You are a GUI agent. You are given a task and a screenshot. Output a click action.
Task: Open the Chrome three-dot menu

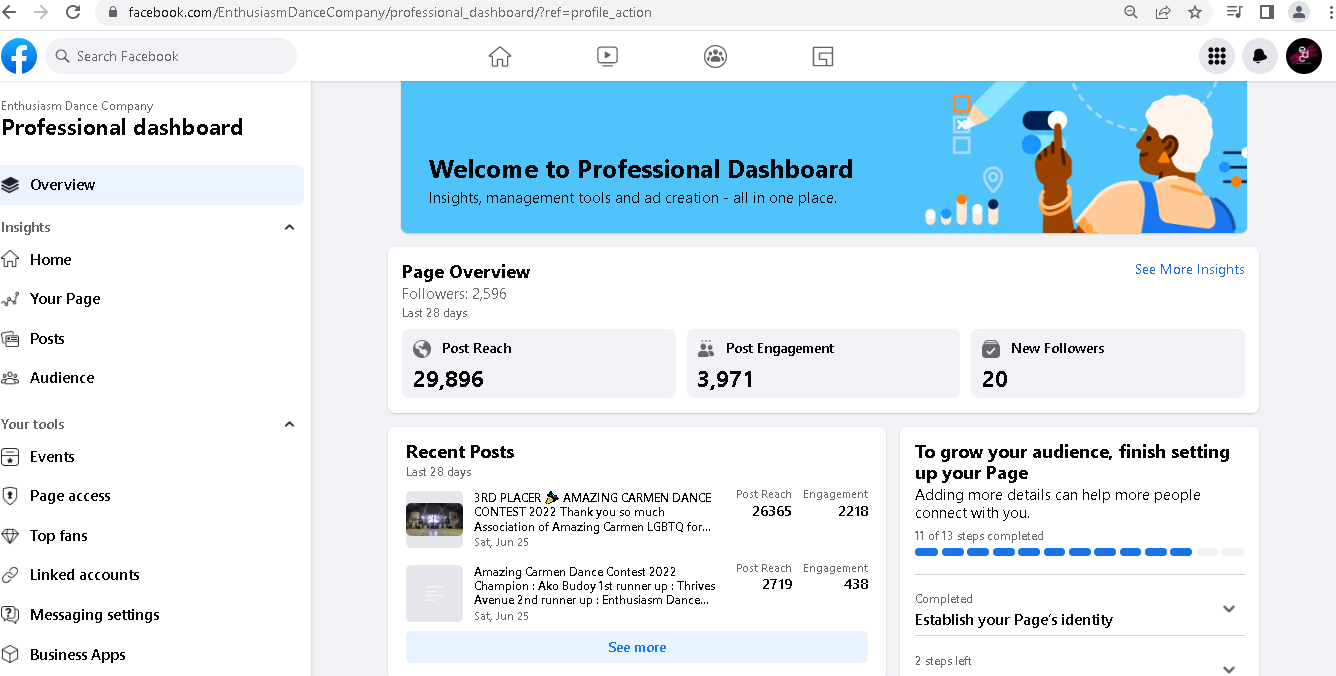pos(1329,12)
